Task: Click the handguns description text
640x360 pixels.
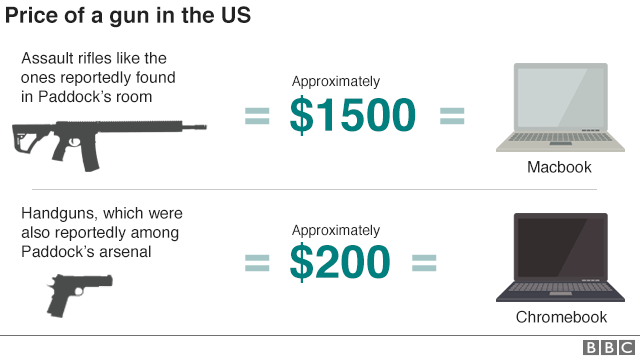Action: [102, 232]
